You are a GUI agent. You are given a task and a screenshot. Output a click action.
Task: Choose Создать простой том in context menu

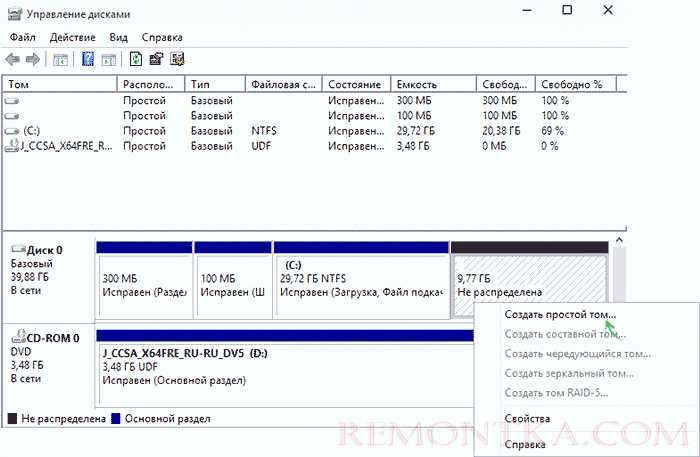(560, 315)
